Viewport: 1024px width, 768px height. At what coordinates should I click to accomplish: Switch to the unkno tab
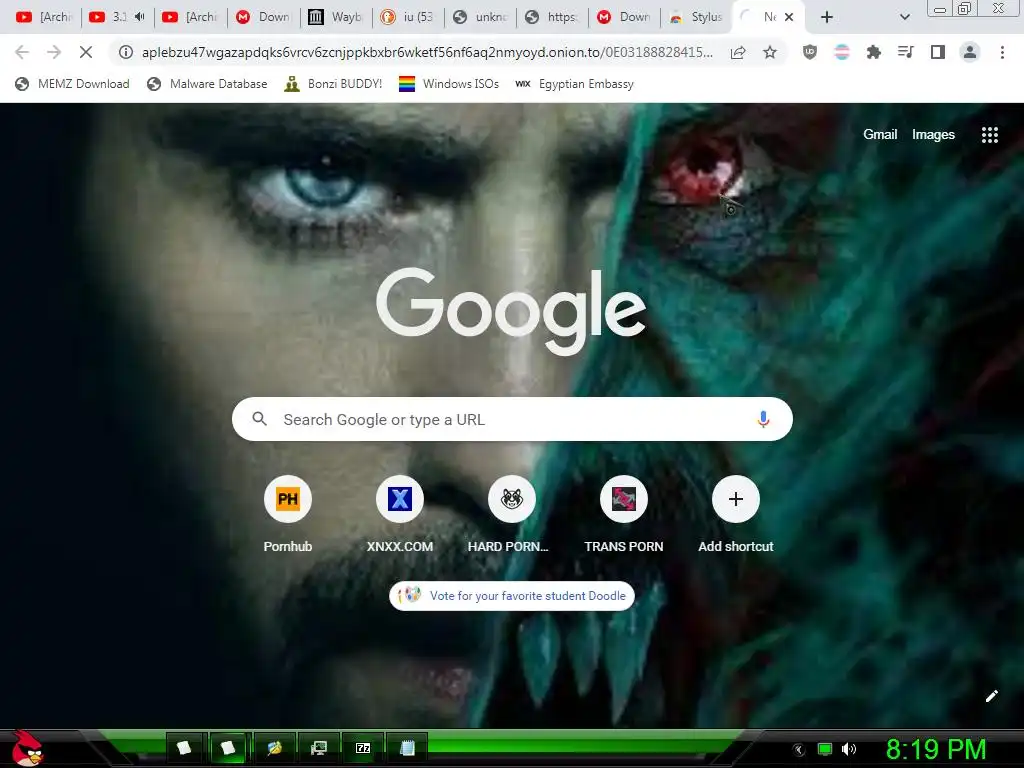pos(481,17)
